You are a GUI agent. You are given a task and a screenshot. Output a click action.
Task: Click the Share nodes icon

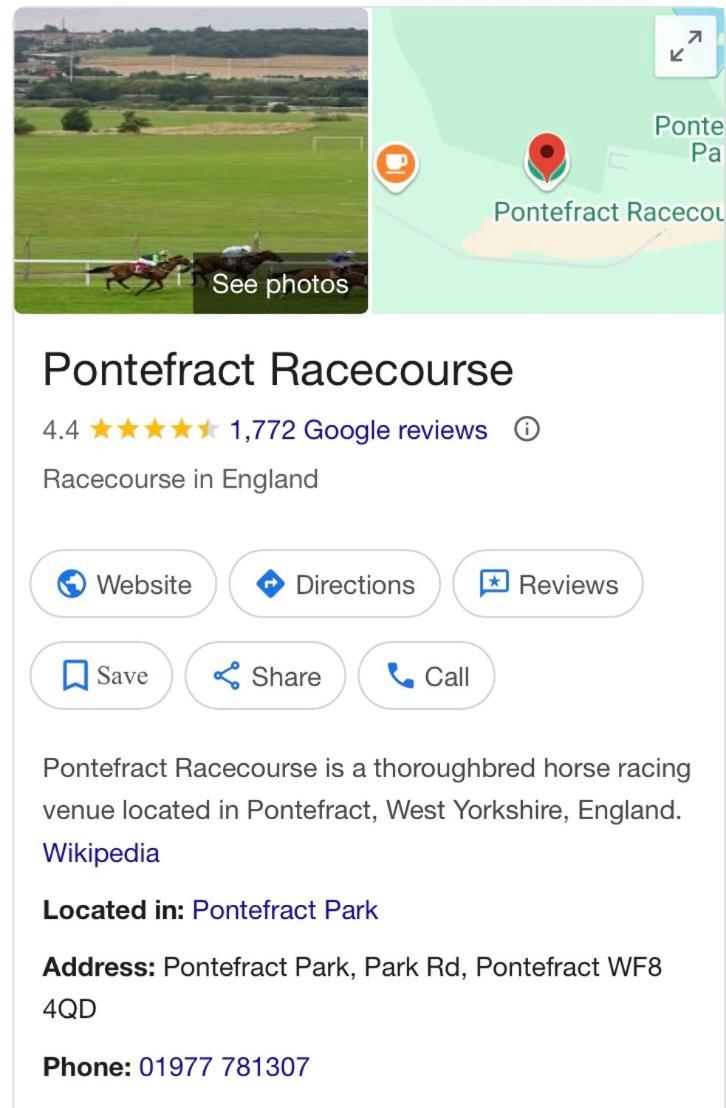click(x=227, y=676)
